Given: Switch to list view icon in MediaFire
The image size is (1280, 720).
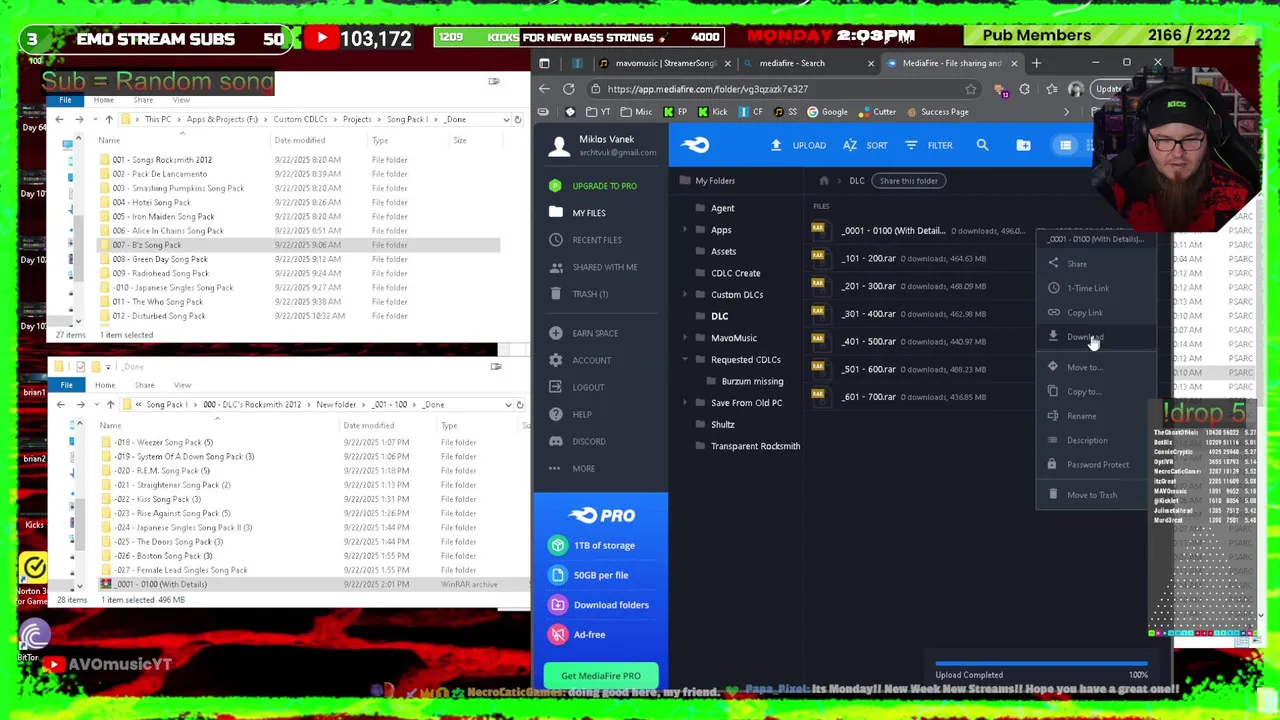Looking at the screenshot, I should pyautogui.click(x=1065, y=145).
